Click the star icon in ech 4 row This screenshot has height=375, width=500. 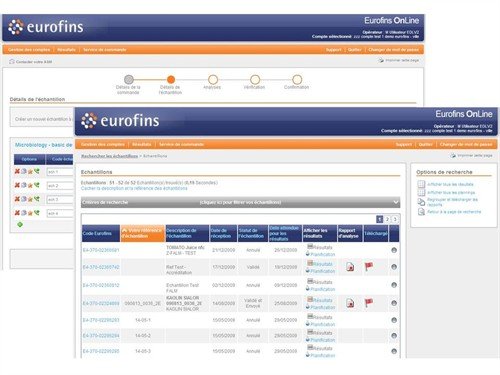click(30, 213)
